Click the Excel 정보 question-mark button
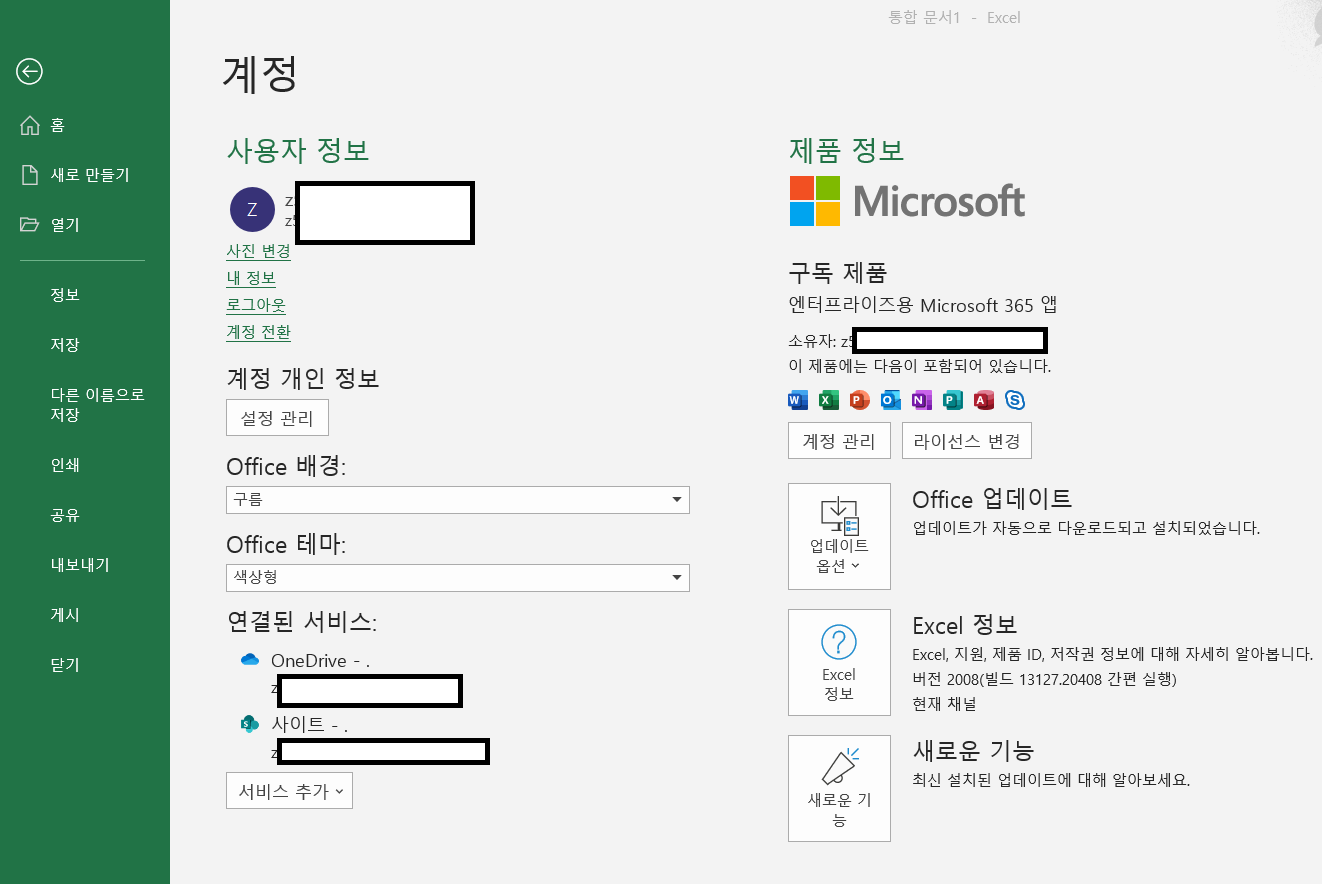 (x=839, y=662)
